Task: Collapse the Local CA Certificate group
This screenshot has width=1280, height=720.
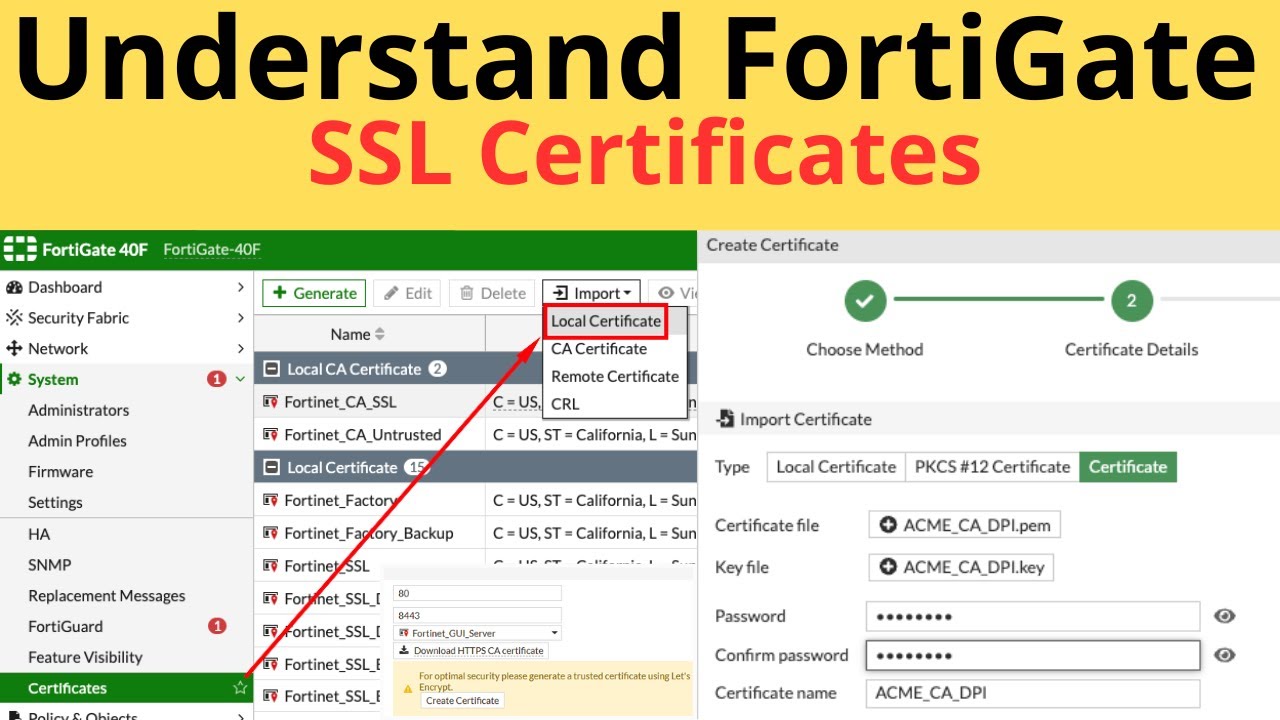Action: tap(271, 369)
